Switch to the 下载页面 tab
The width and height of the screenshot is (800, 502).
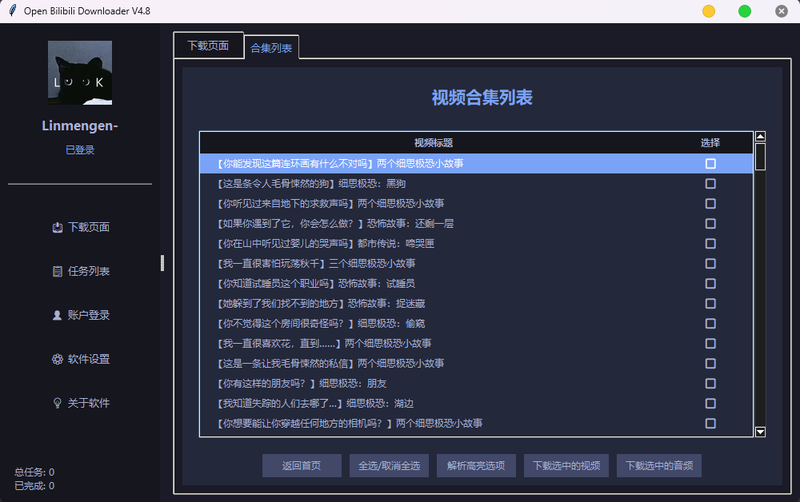(x=208, y=45)
